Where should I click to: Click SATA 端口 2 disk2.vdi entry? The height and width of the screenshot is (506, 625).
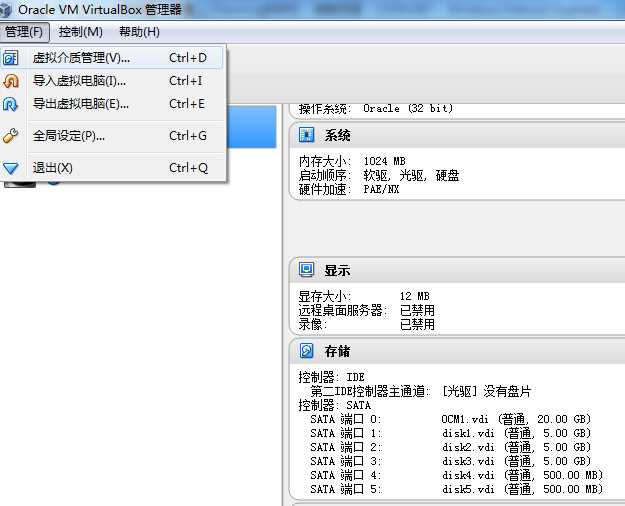[x=450, y=447]
